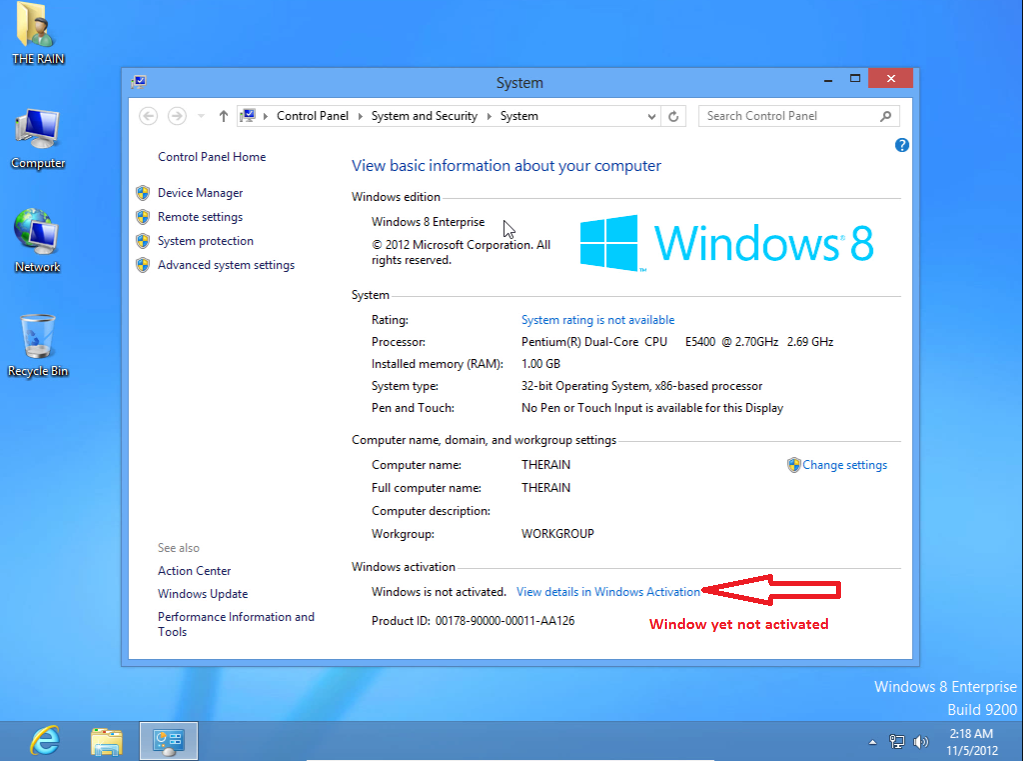Go to Control Panel Home
The height and width of the screenshot is (761, 1023).
212,157
